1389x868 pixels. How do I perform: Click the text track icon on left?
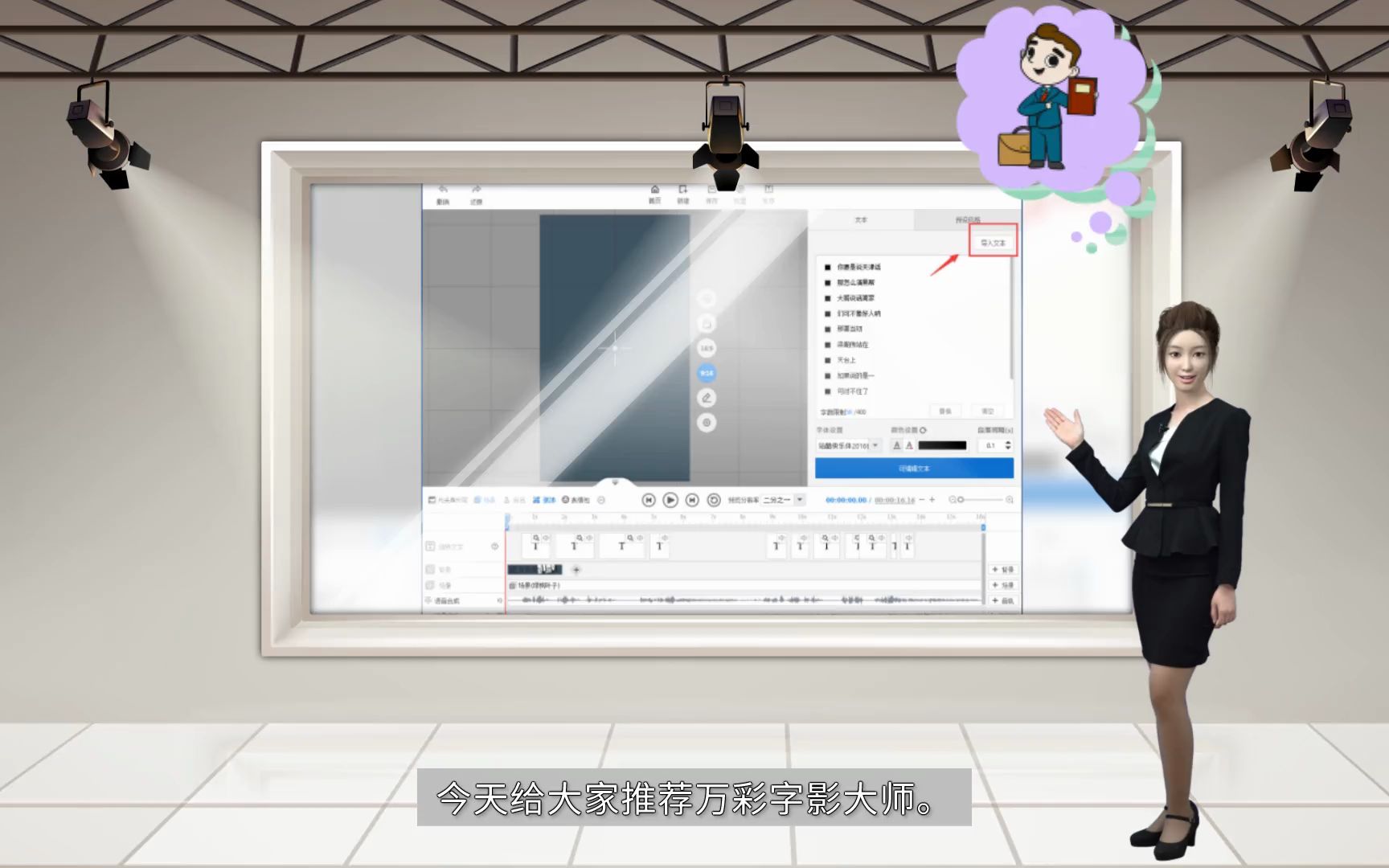[430, 547]
